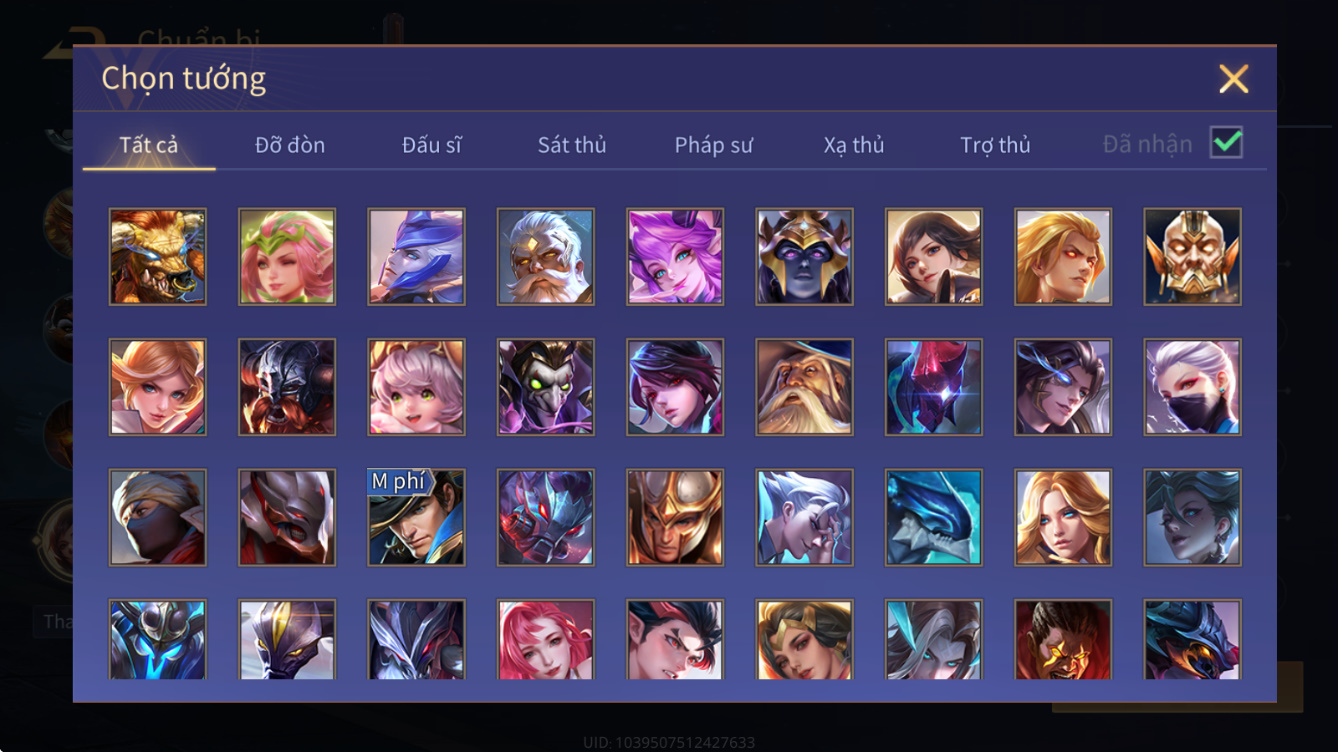Image resolution: width=1338 pixels, height=752 pixels.
Task: Pick the white-bearded old man hero
Action: (545, 257)
